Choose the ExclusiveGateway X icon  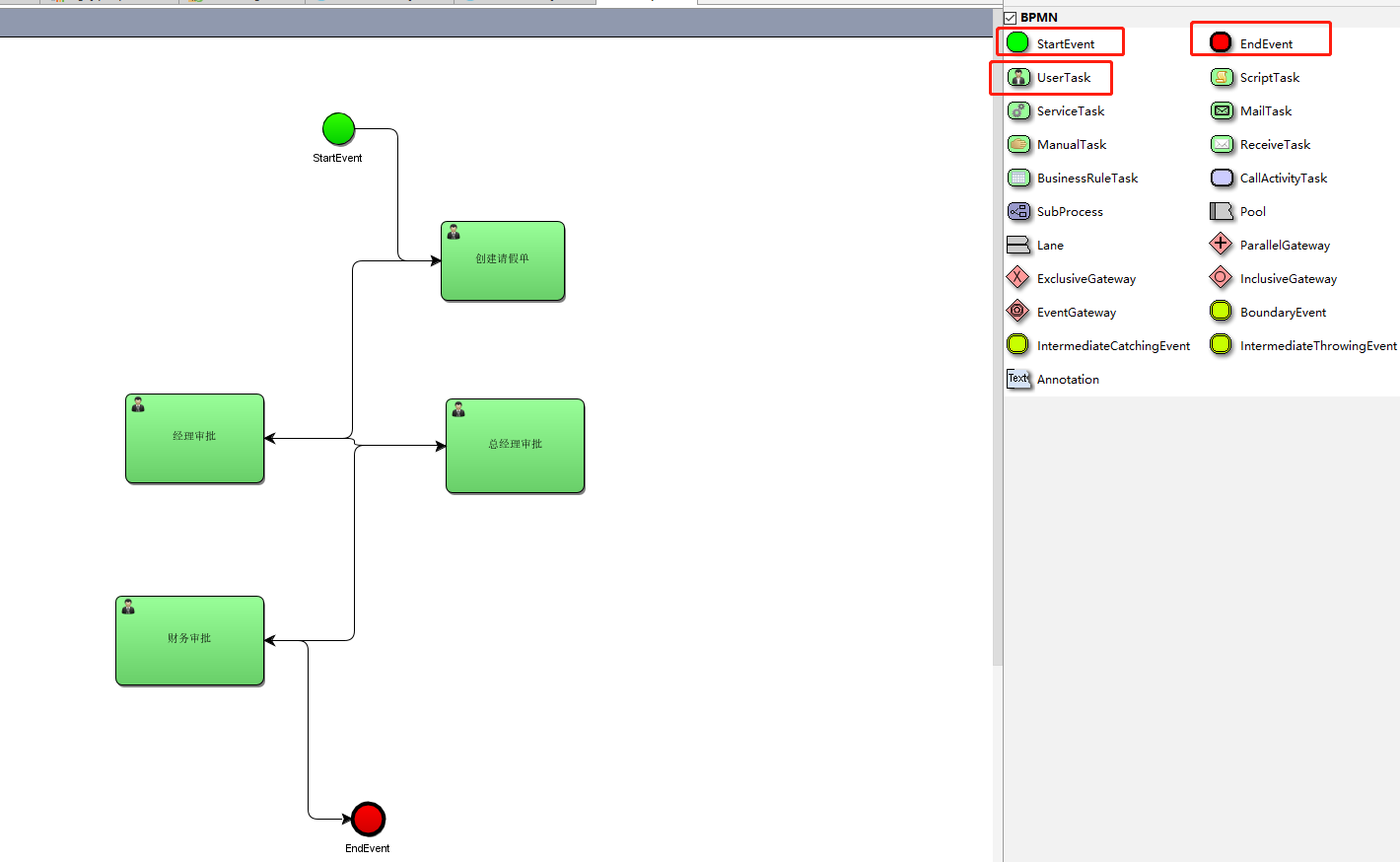pyautogui.click(x=1017, y=278)
